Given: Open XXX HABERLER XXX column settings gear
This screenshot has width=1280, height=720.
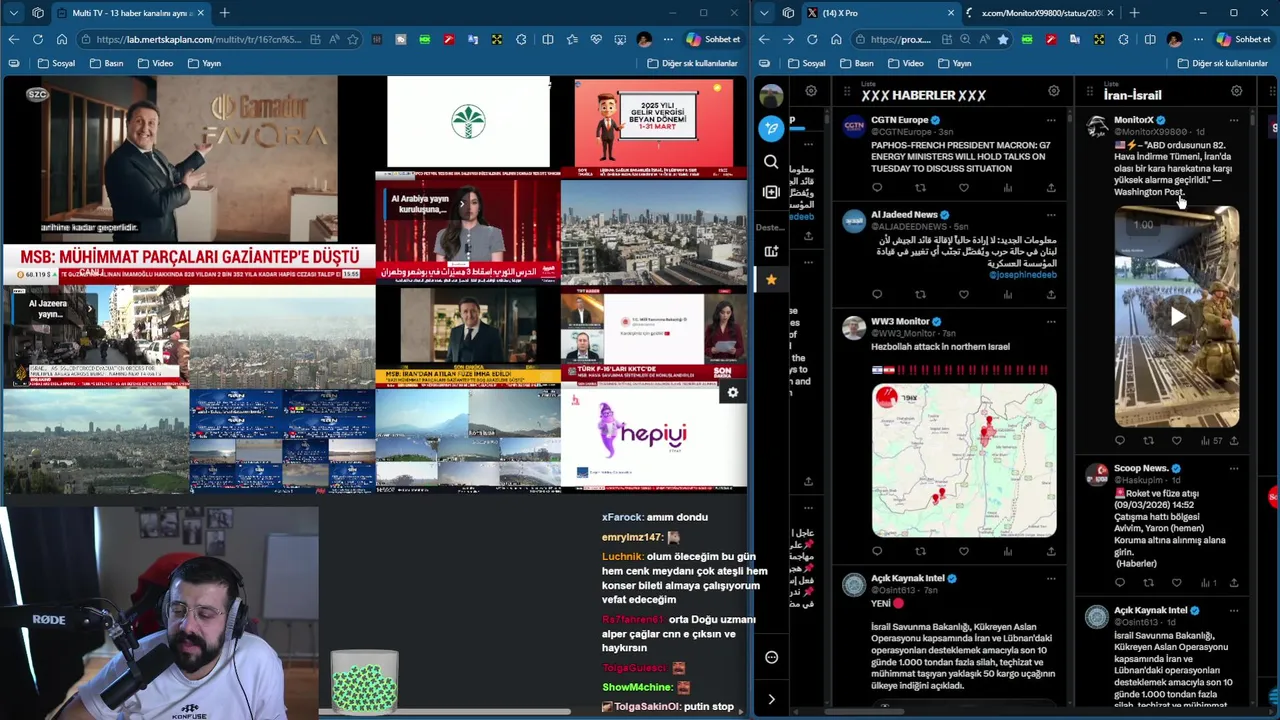Looking at the screenshot, I should pos(1053,91).
